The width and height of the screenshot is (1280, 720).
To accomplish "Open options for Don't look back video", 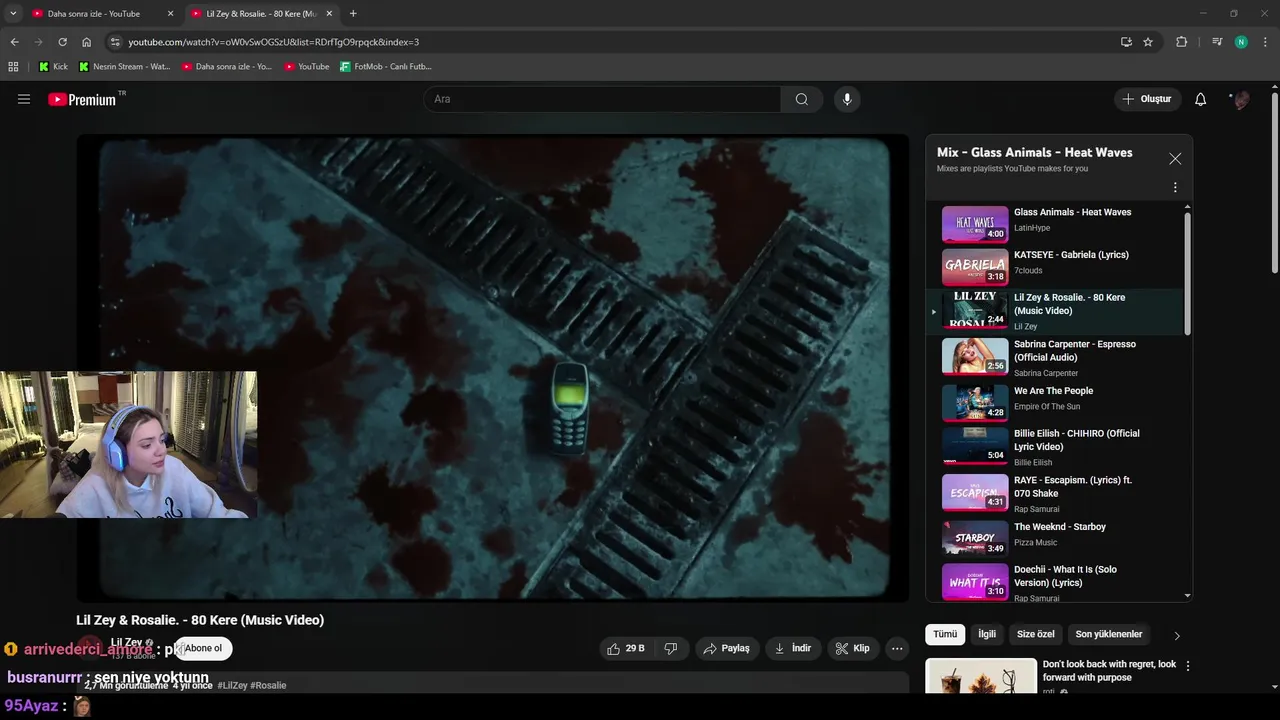I will (x=1188, y=666).
